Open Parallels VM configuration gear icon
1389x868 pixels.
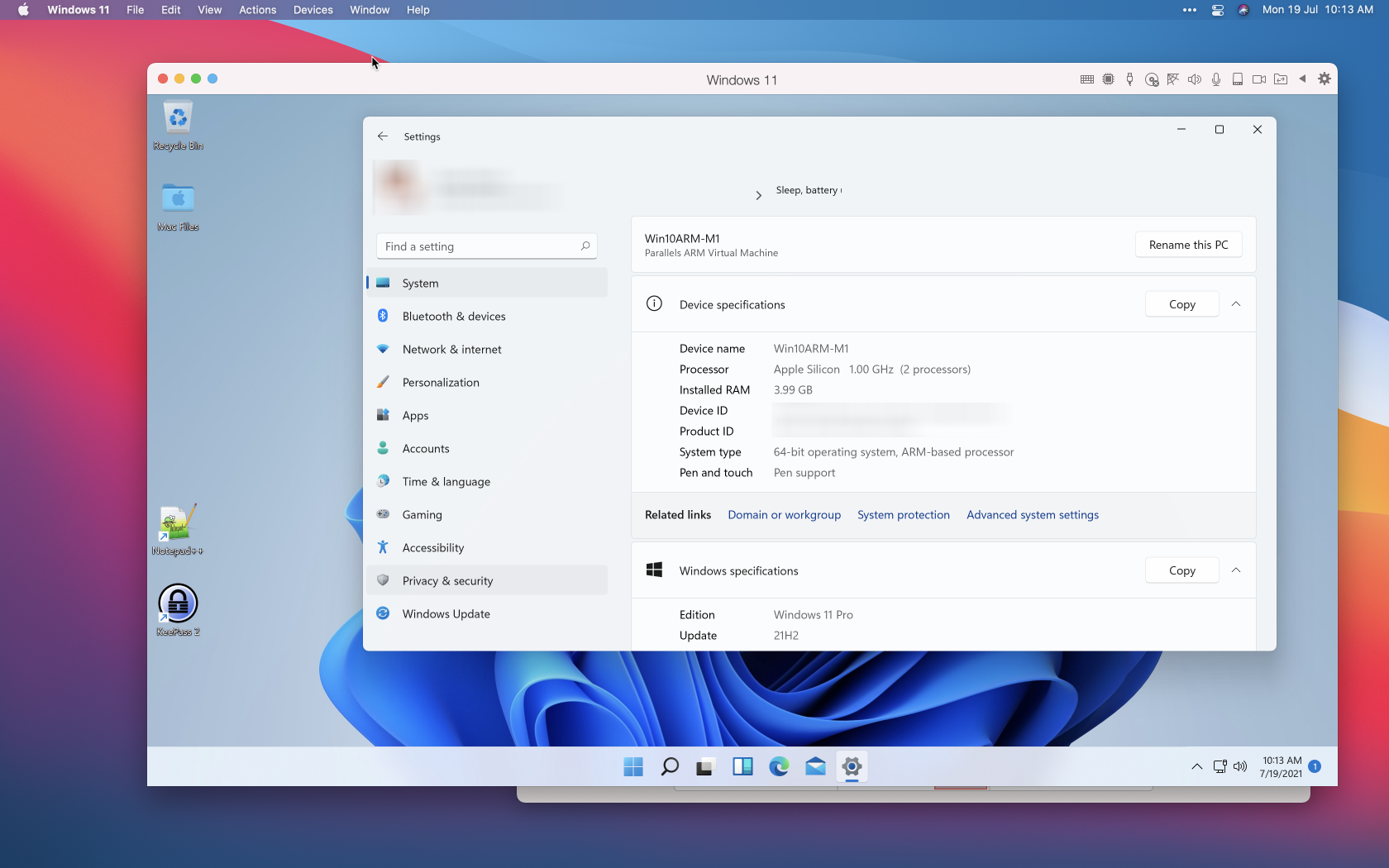(1325, 79)
